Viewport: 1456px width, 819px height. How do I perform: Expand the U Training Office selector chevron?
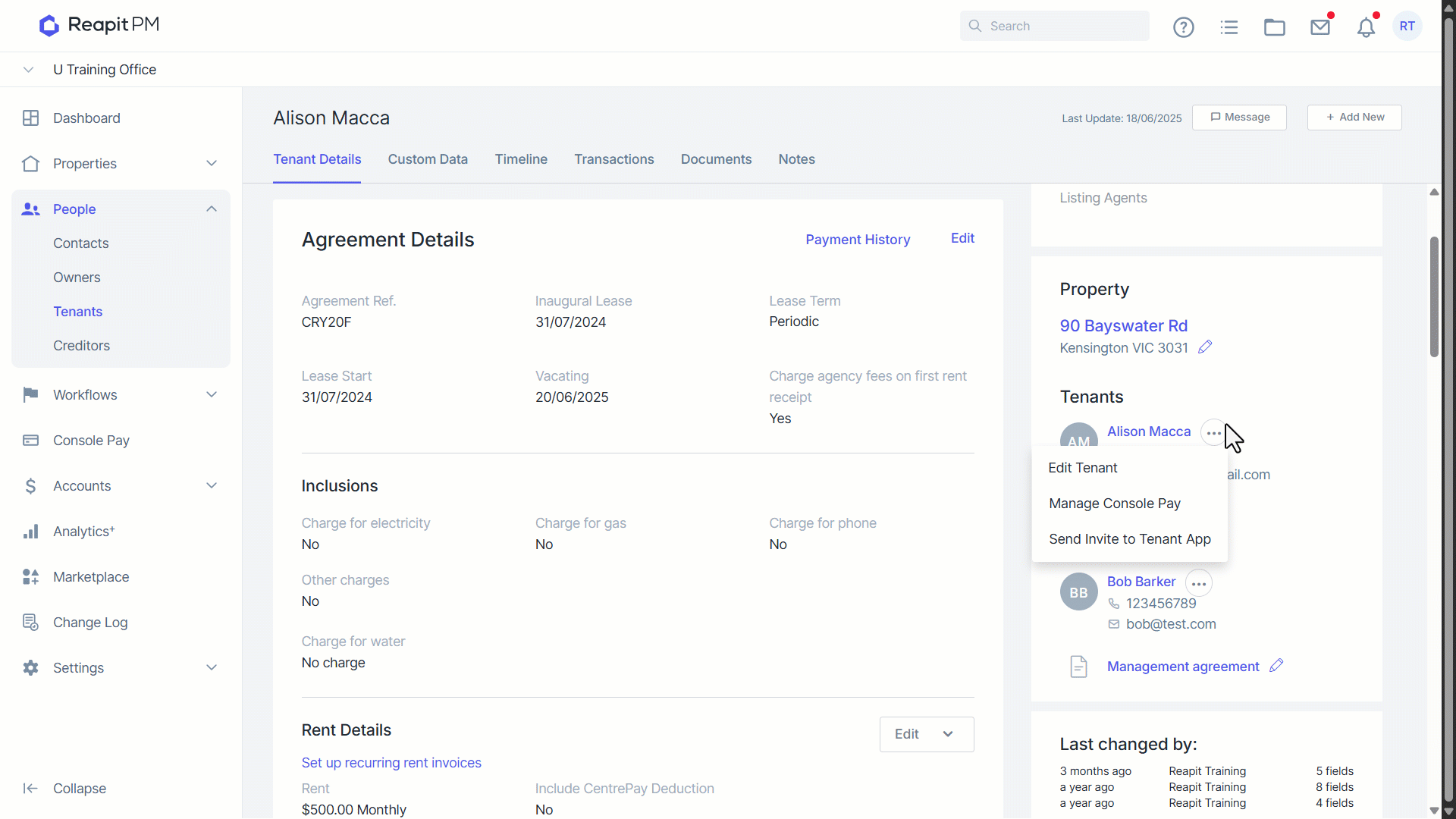pos(28,70)
